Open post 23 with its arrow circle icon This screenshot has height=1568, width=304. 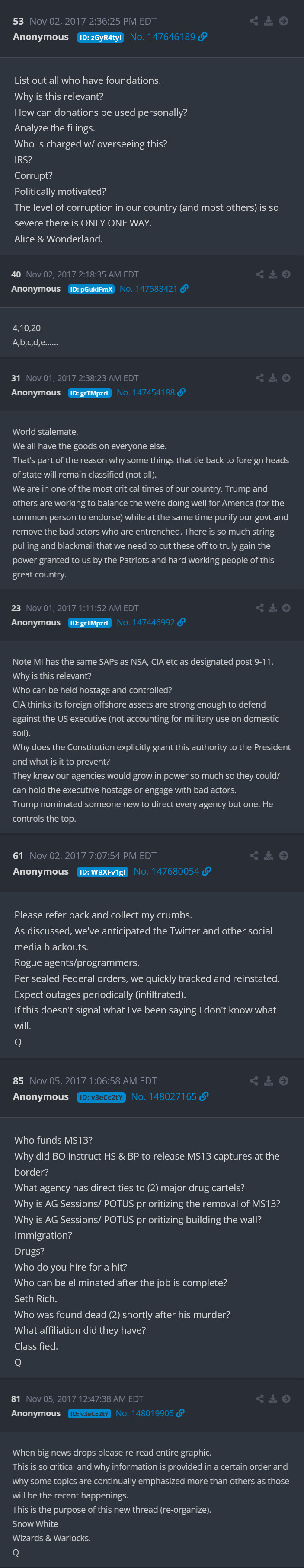click(x=286, y=608)
